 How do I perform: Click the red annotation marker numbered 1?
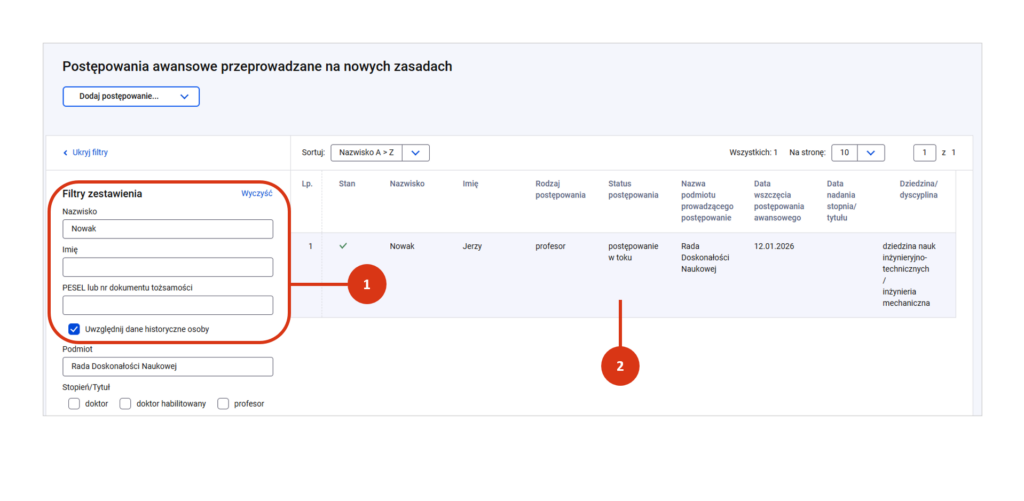pyautogui.click(x=366, y=285)
